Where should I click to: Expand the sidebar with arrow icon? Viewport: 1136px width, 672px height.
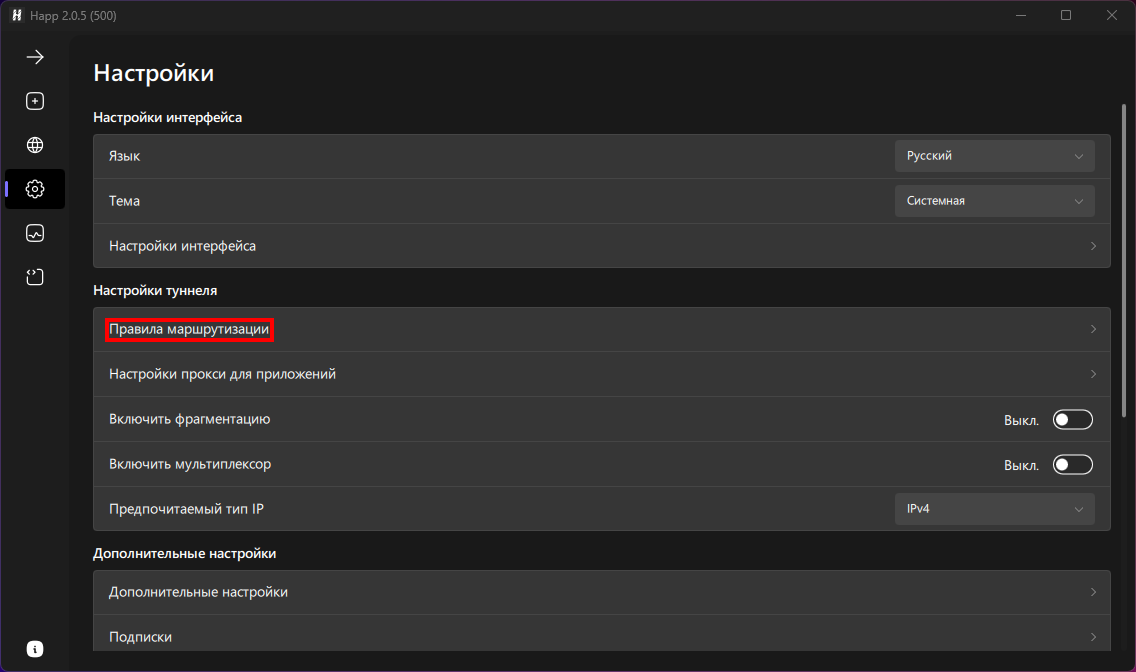click(x=35, y=57)
